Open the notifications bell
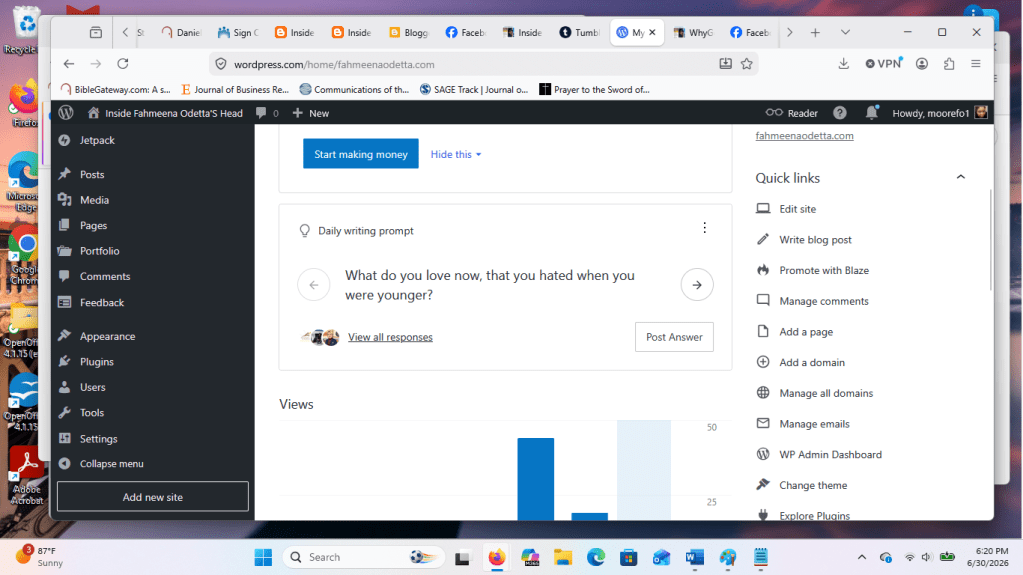Image resolution: width=1023 pixels, height=575 pixels. coord(872,113)
